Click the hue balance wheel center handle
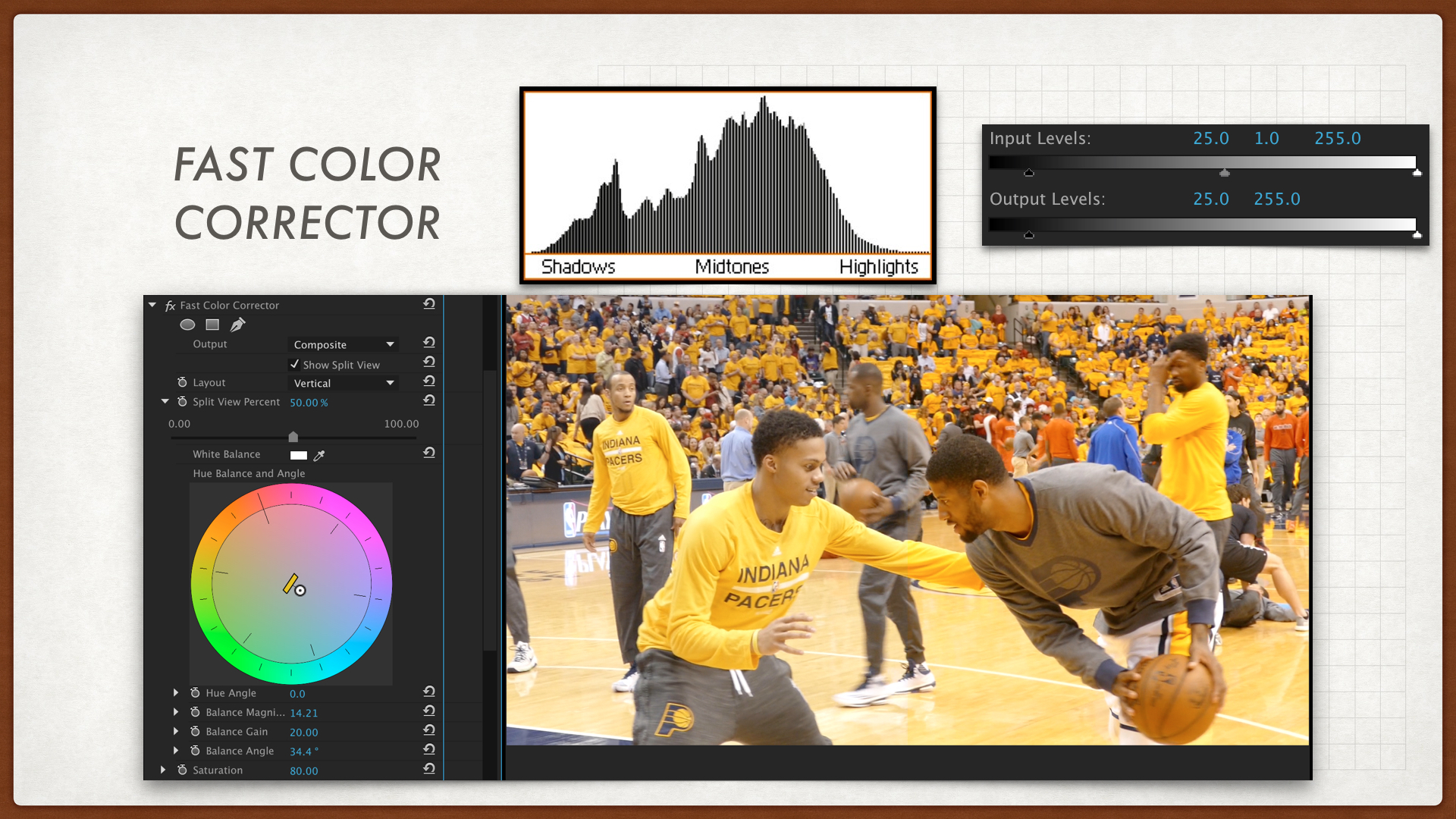 pos(300,590)
